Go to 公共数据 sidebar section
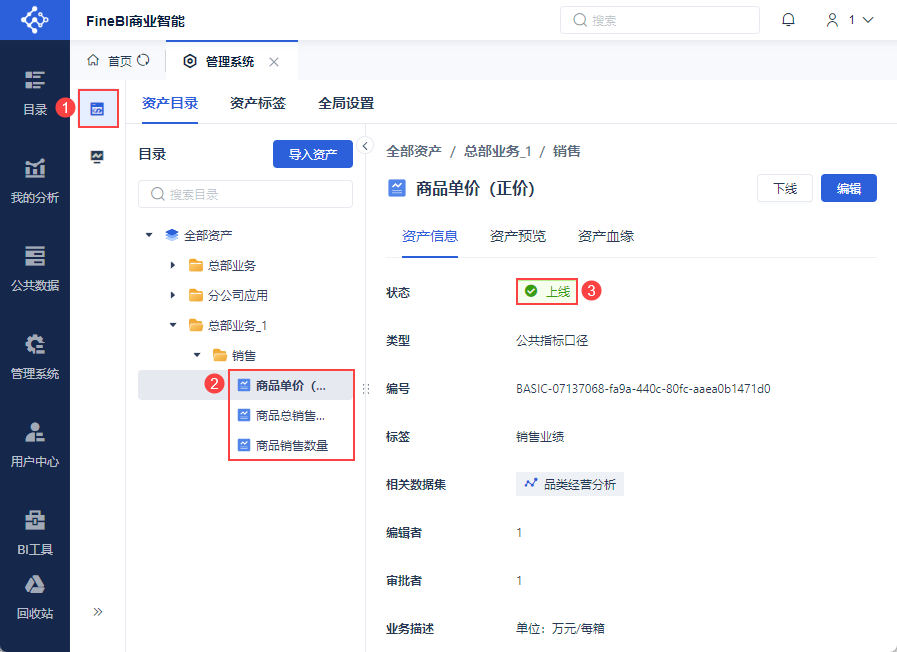This screenshot has width=897, height=652. click(34, 268)
